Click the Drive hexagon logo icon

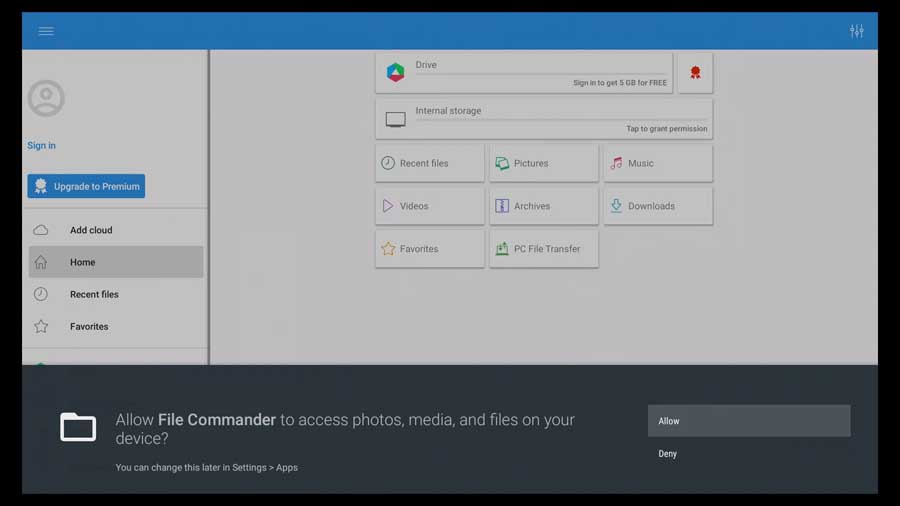[395, 72]
